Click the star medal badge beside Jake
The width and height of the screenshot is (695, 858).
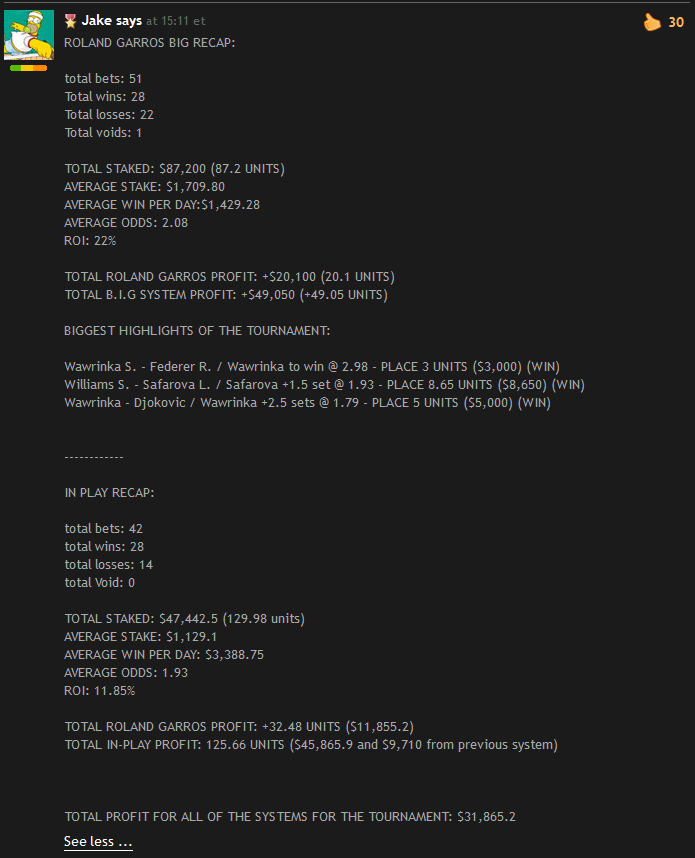(x=70, y=21)
